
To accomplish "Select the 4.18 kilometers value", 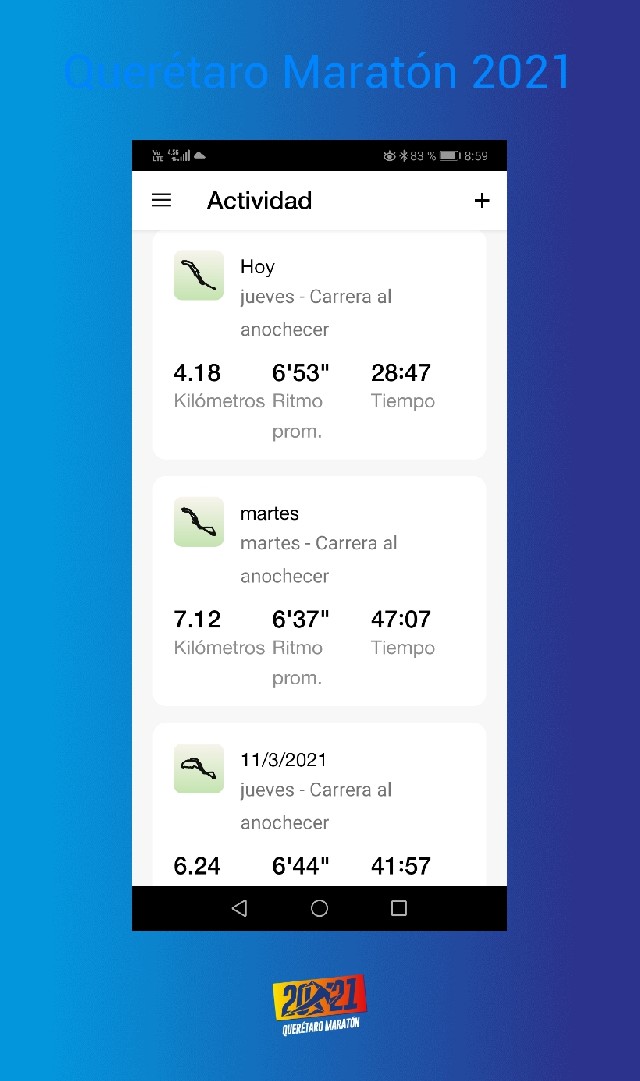I will 197,373.
